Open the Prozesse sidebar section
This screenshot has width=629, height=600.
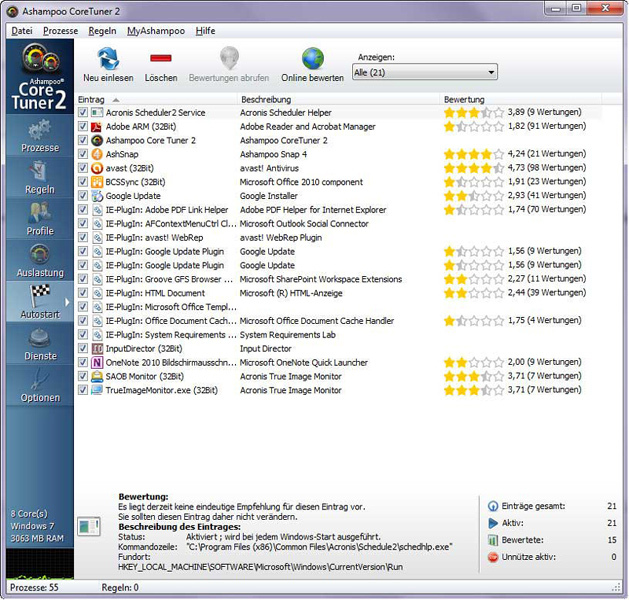pos(40,135)
